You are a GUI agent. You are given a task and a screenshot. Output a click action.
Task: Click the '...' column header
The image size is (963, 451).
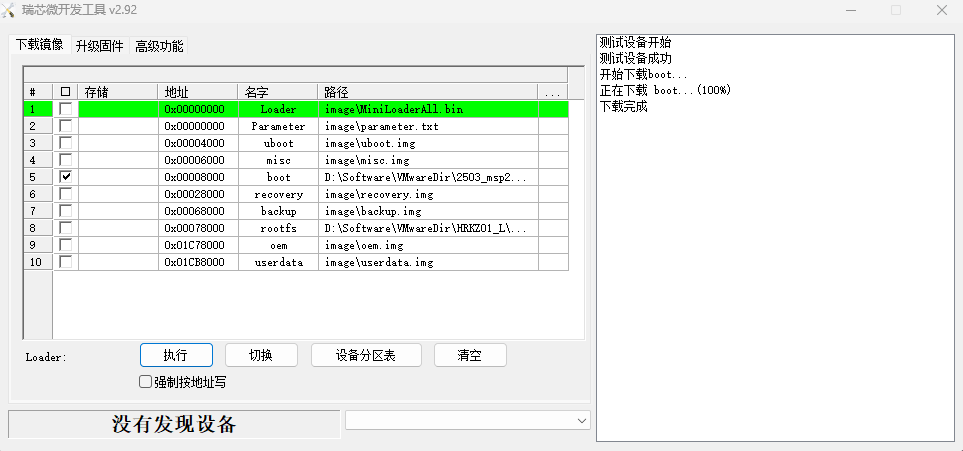(x=552, y=92)
